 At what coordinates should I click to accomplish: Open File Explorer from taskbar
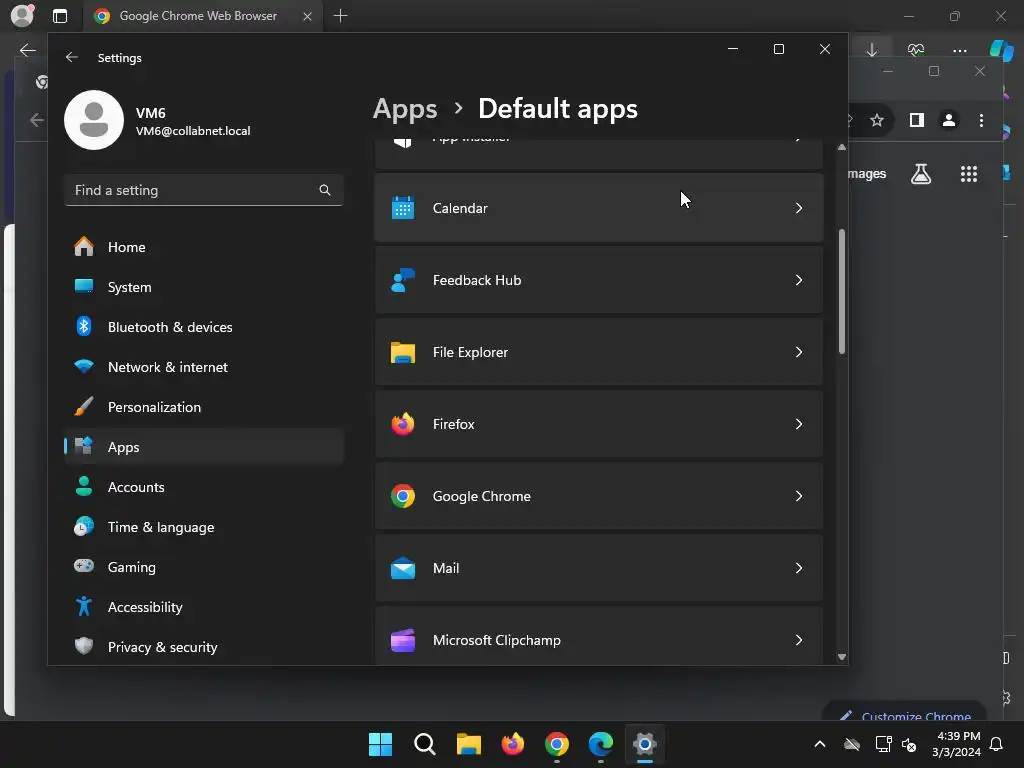click(468, 744)
